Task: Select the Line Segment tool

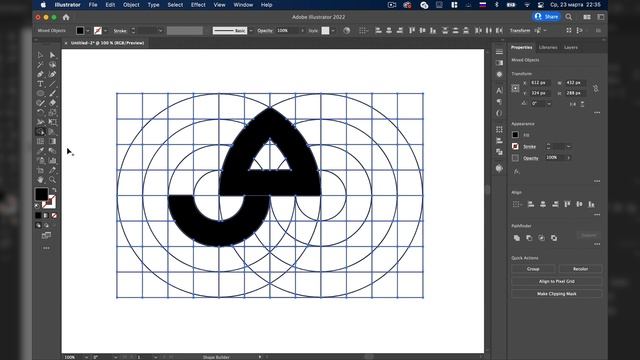Action: [x=52, y=84]
